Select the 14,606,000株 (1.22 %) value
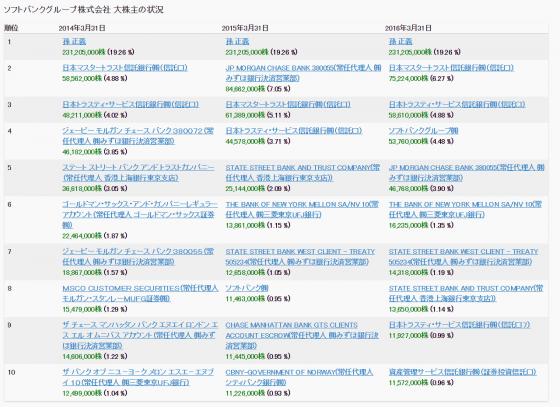Screen dimensions: 560x407 click(95, 356)
